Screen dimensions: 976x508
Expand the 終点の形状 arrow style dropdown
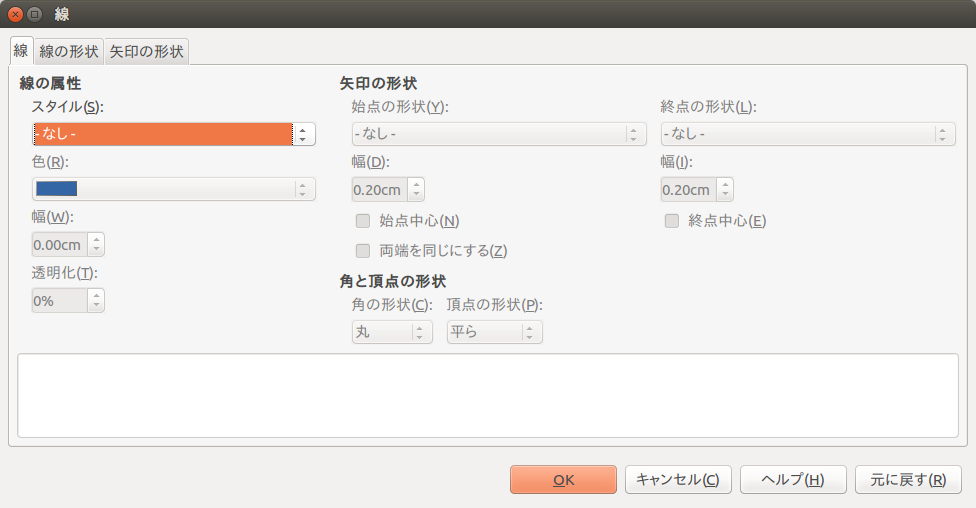point(808,134)
